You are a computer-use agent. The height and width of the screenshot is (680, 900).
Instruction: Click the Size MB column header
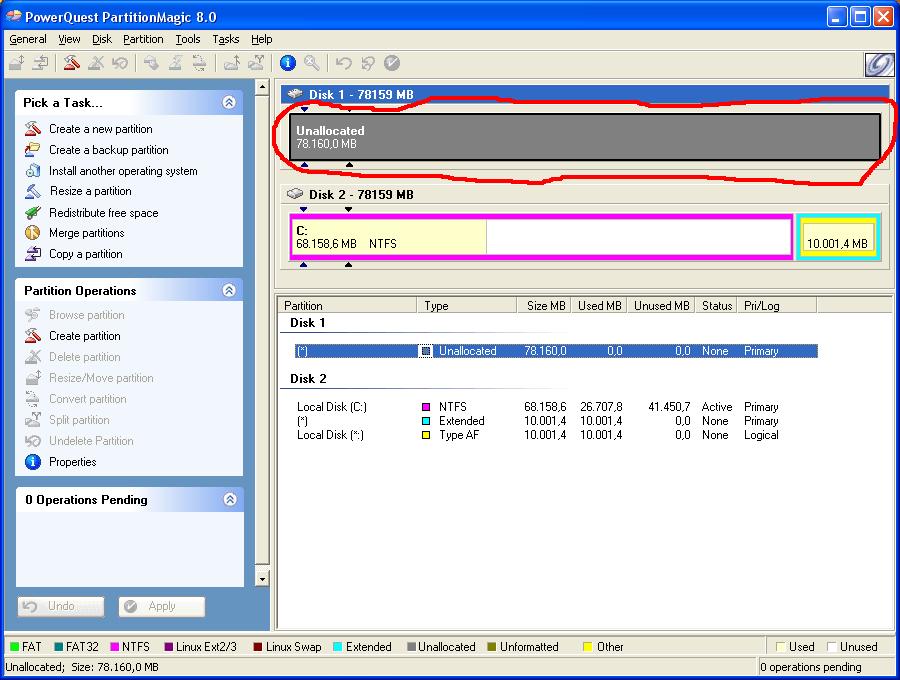pos(544,305)
